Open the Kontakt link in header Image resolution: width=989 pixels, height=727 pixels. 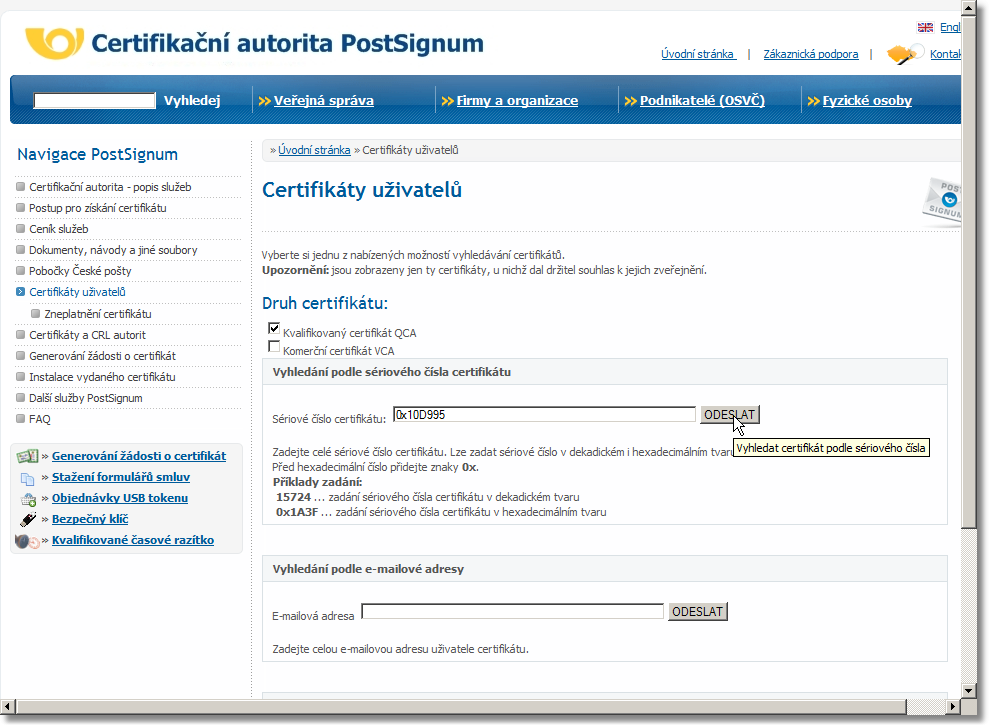coord(945,54)
